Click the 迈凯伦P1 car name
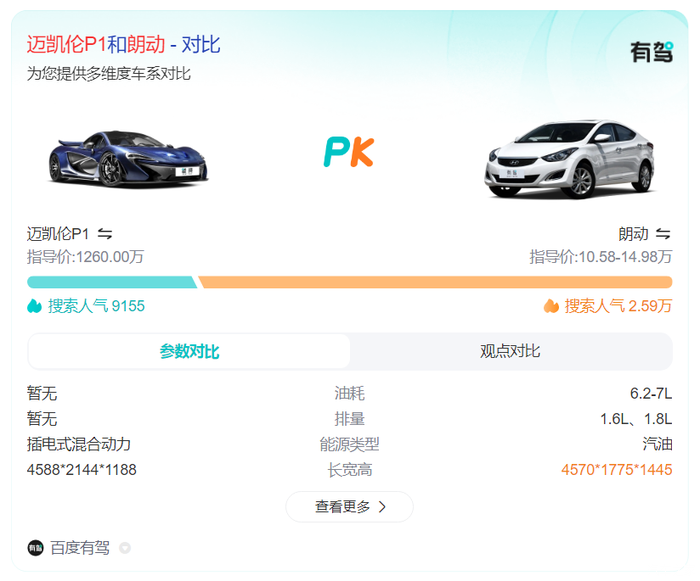 (x=58, y=234)
